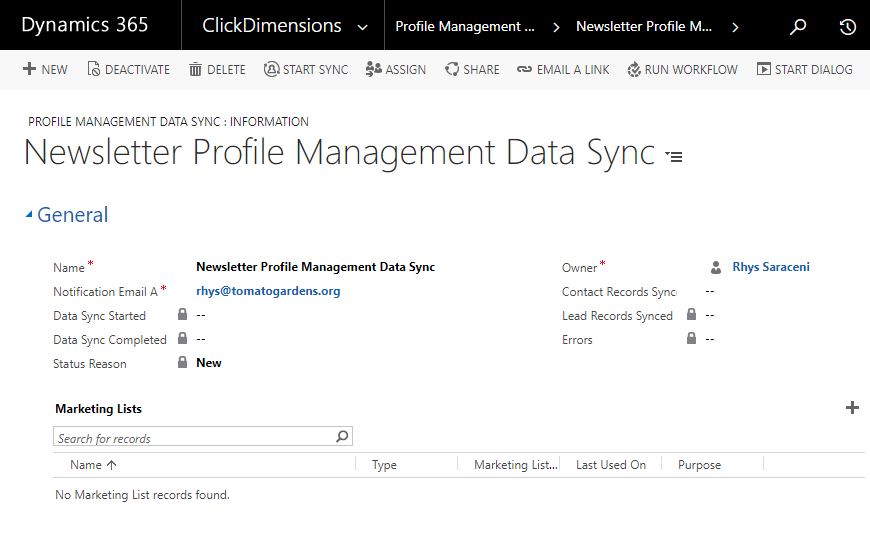Image resolution: width=870 pixels, height=548 pixels.
Task: Click the search magnifier in Marketing Lists box
Action: (342, 437)
